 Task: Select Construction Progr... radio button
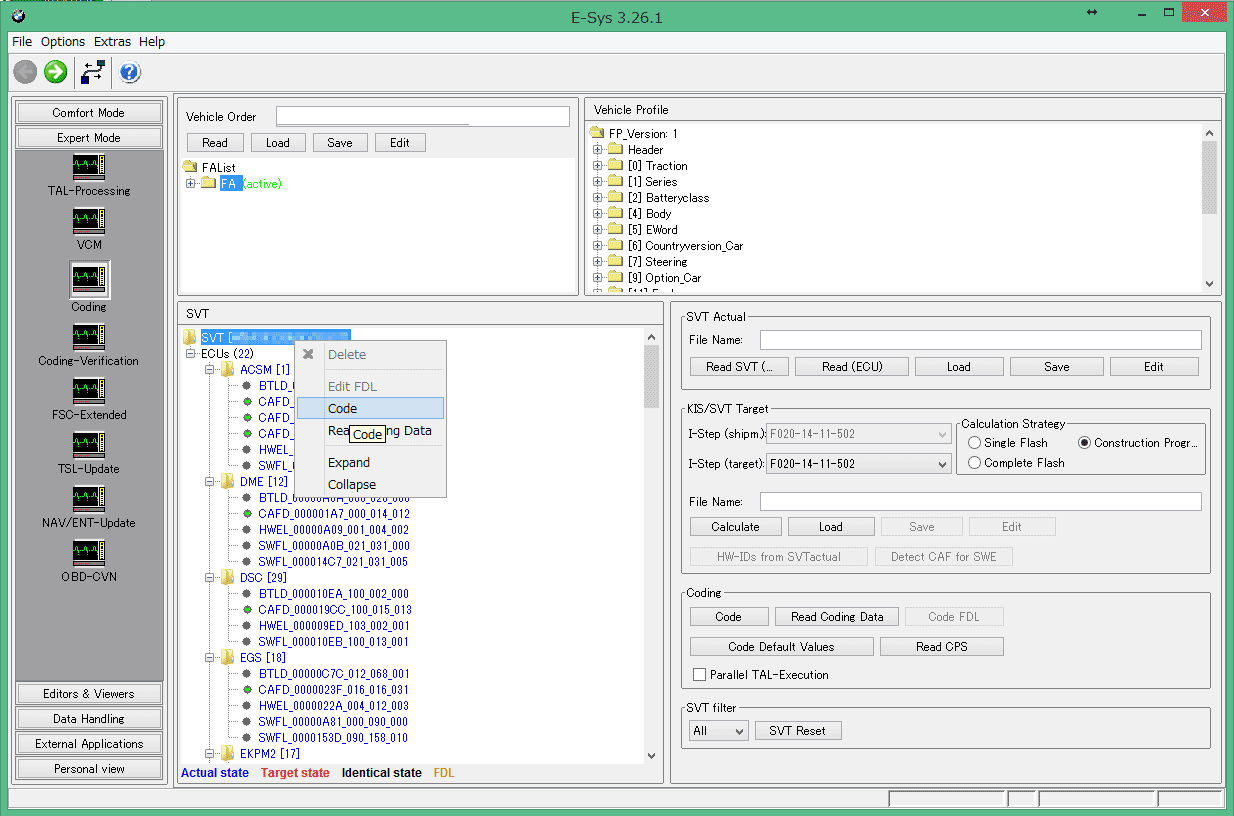click(1084, 443)
